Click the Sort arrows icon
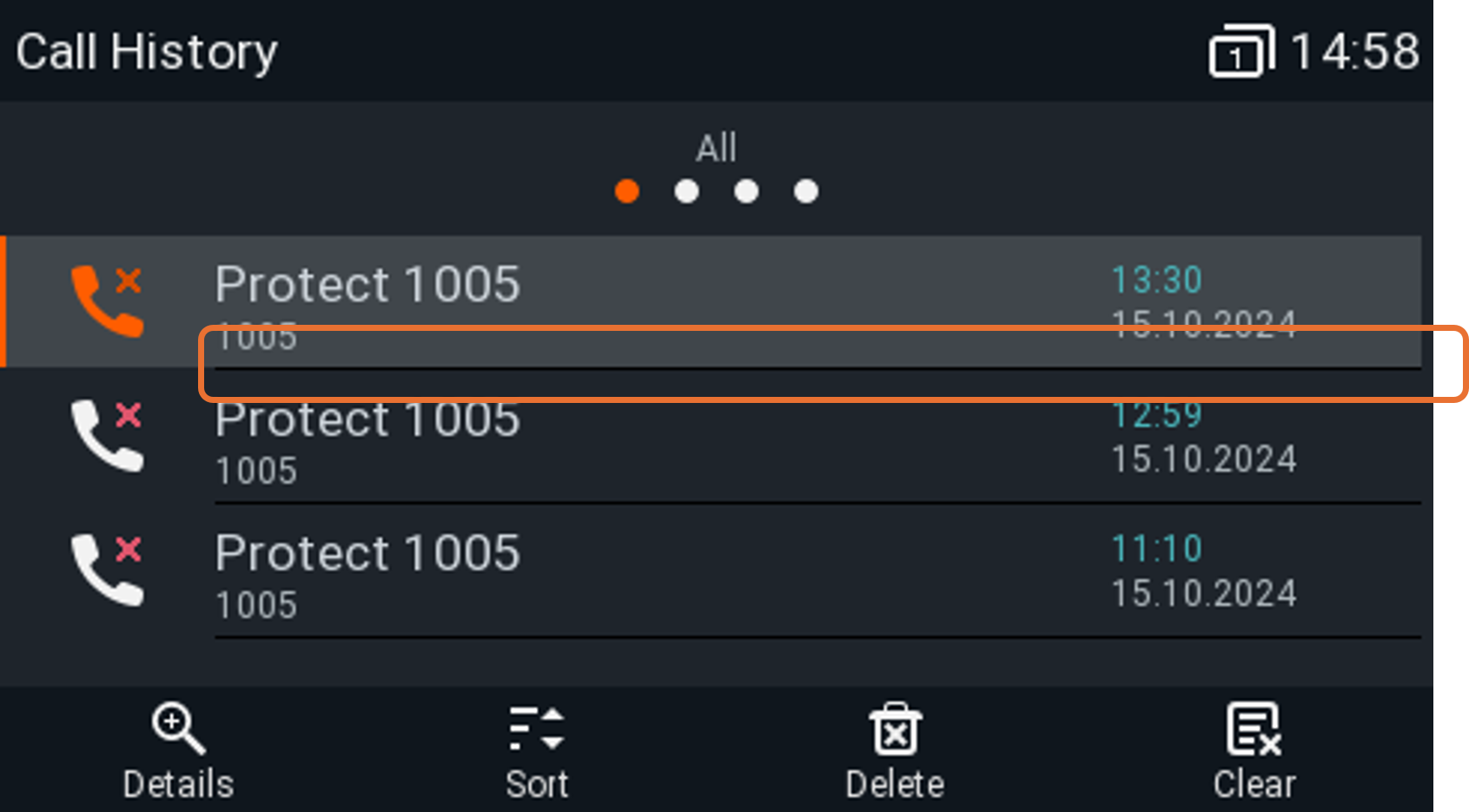 [x=537, y=728]
